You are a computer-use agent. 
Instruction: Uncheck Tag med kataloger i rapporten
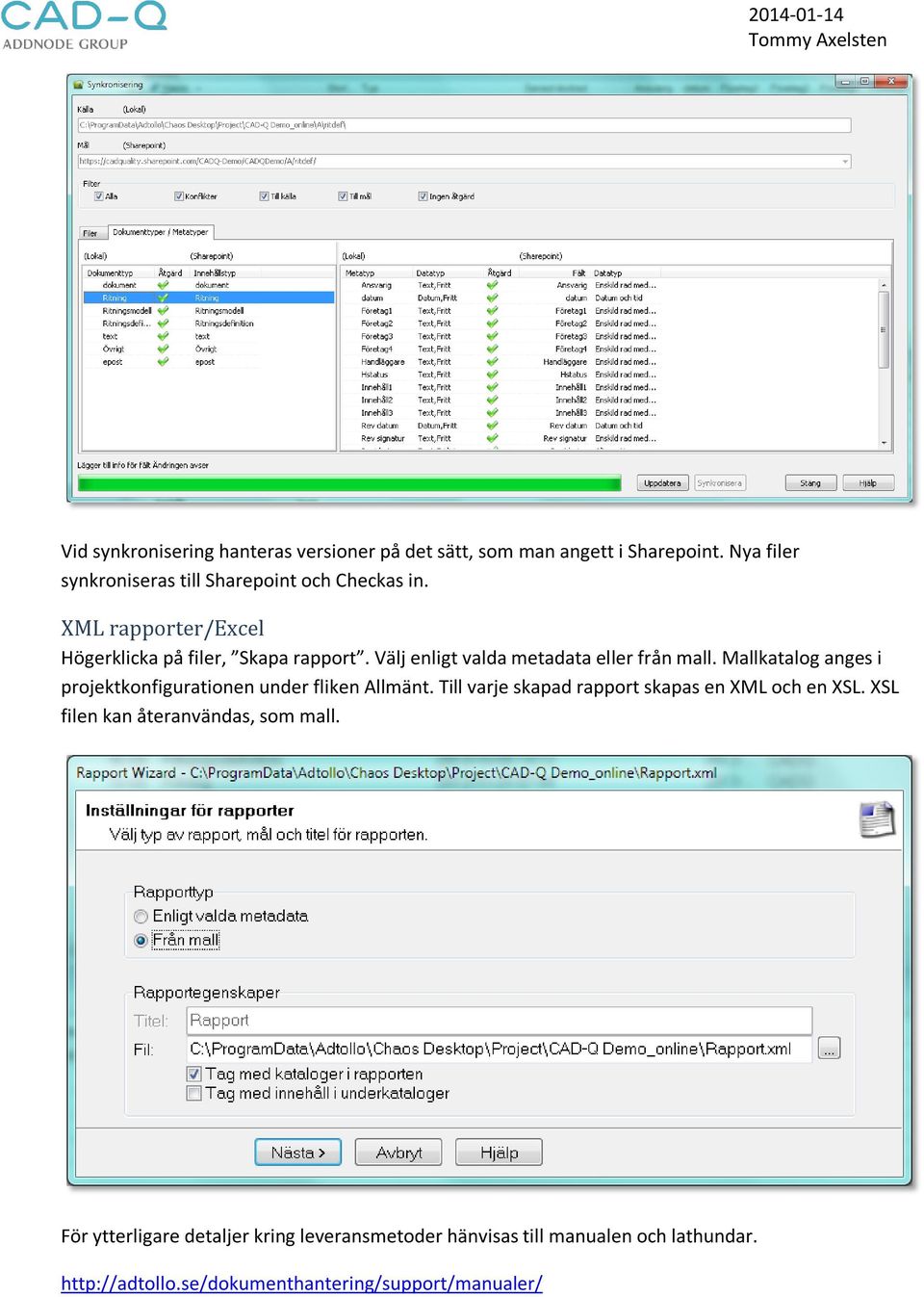[193, 1074]
